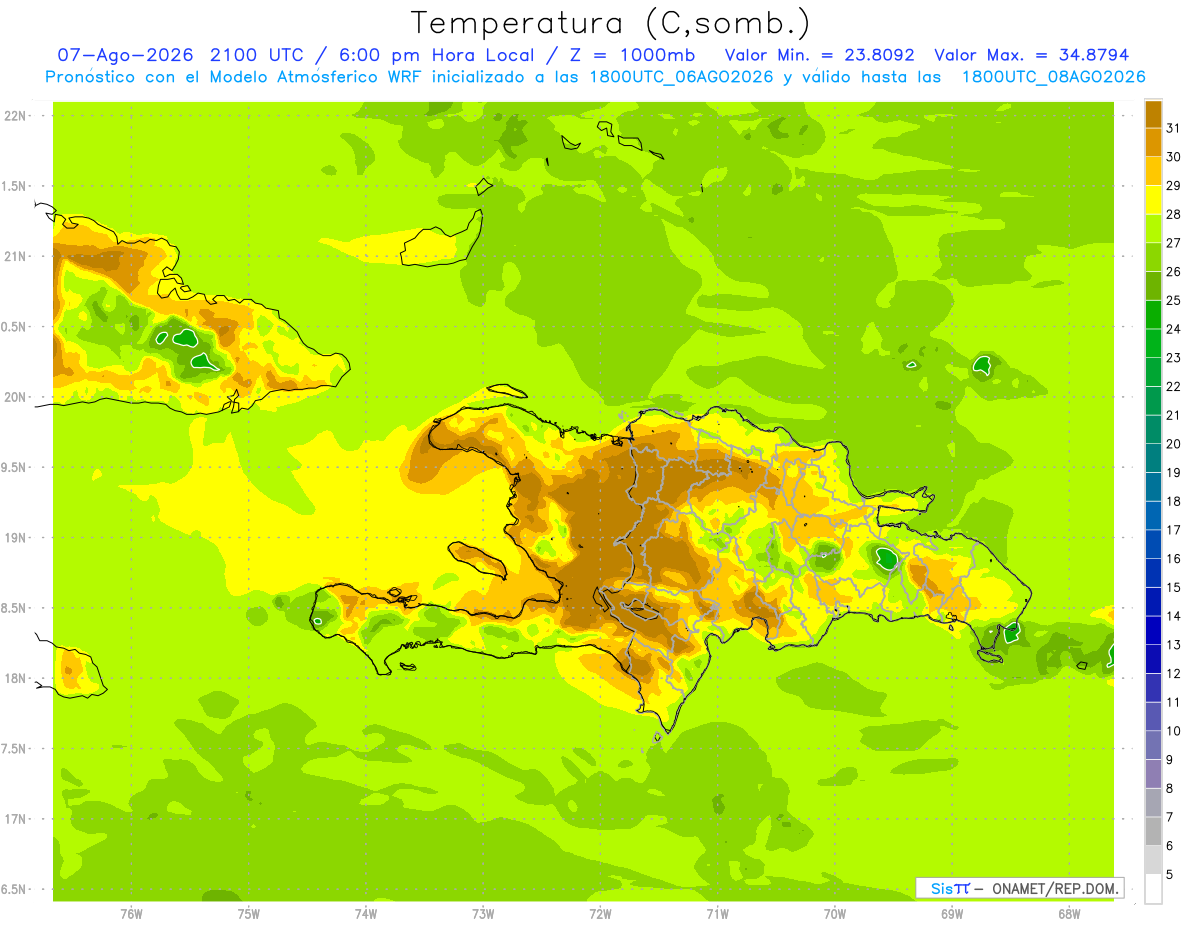Pick the brown colorbar swatch above 31
The image size is (1200, 927).
coord(1153,114)
